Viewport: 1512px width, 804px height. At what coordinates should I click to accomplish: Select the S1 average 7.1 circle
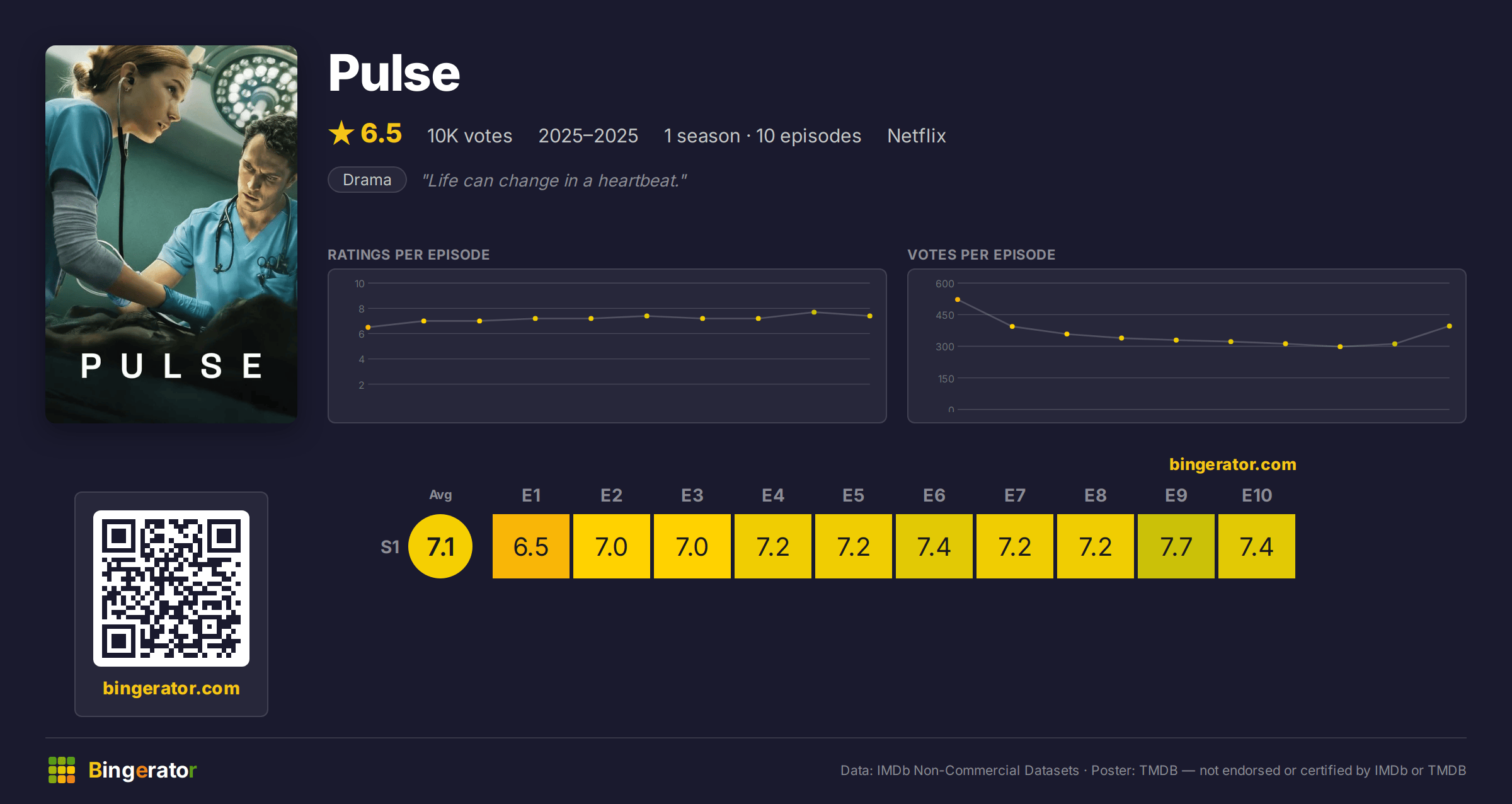pos(440,546)
